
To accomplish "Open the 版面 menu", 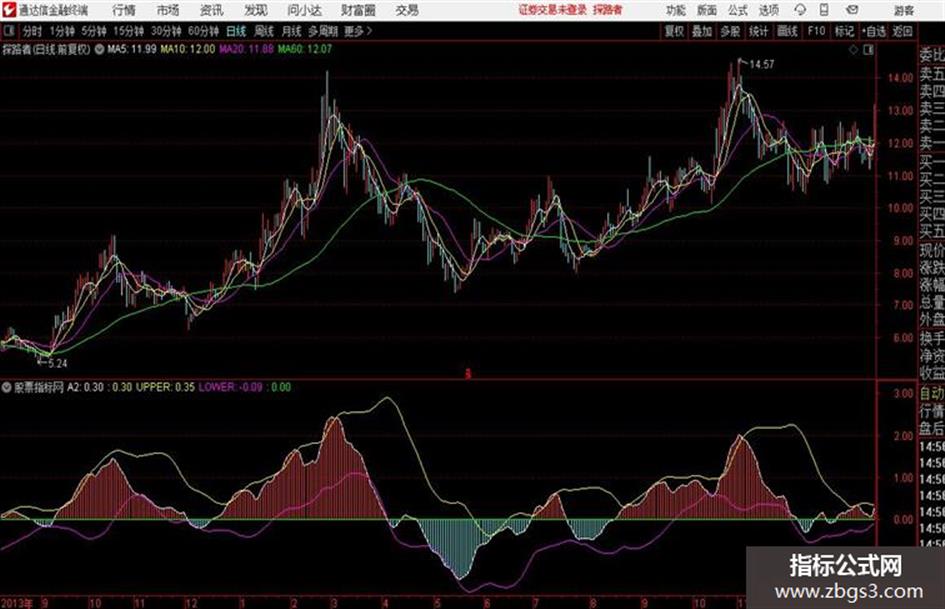I will [x=707, y=10].
